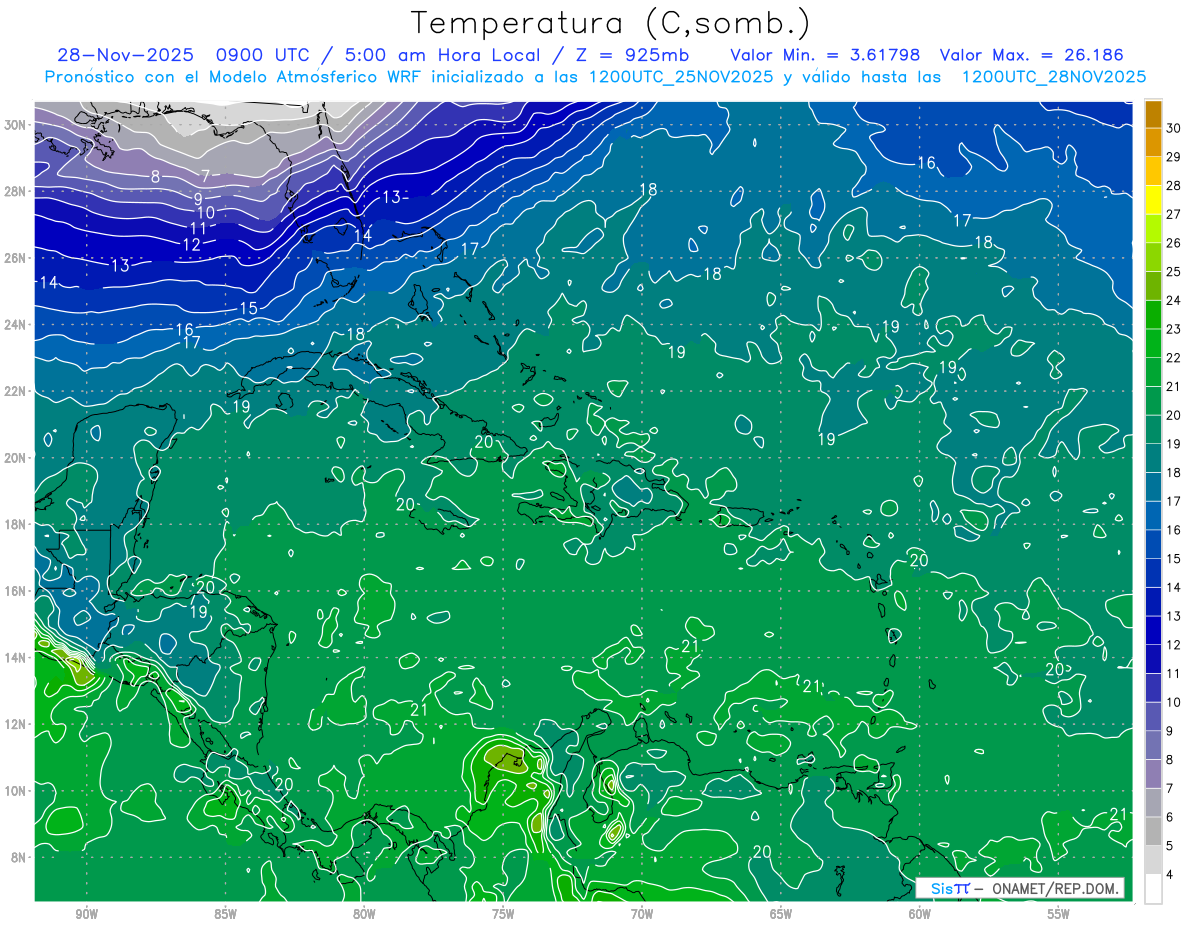Click the '4' label on the color scale
Screen dimensions: 1200x927
coord(1171,875)
